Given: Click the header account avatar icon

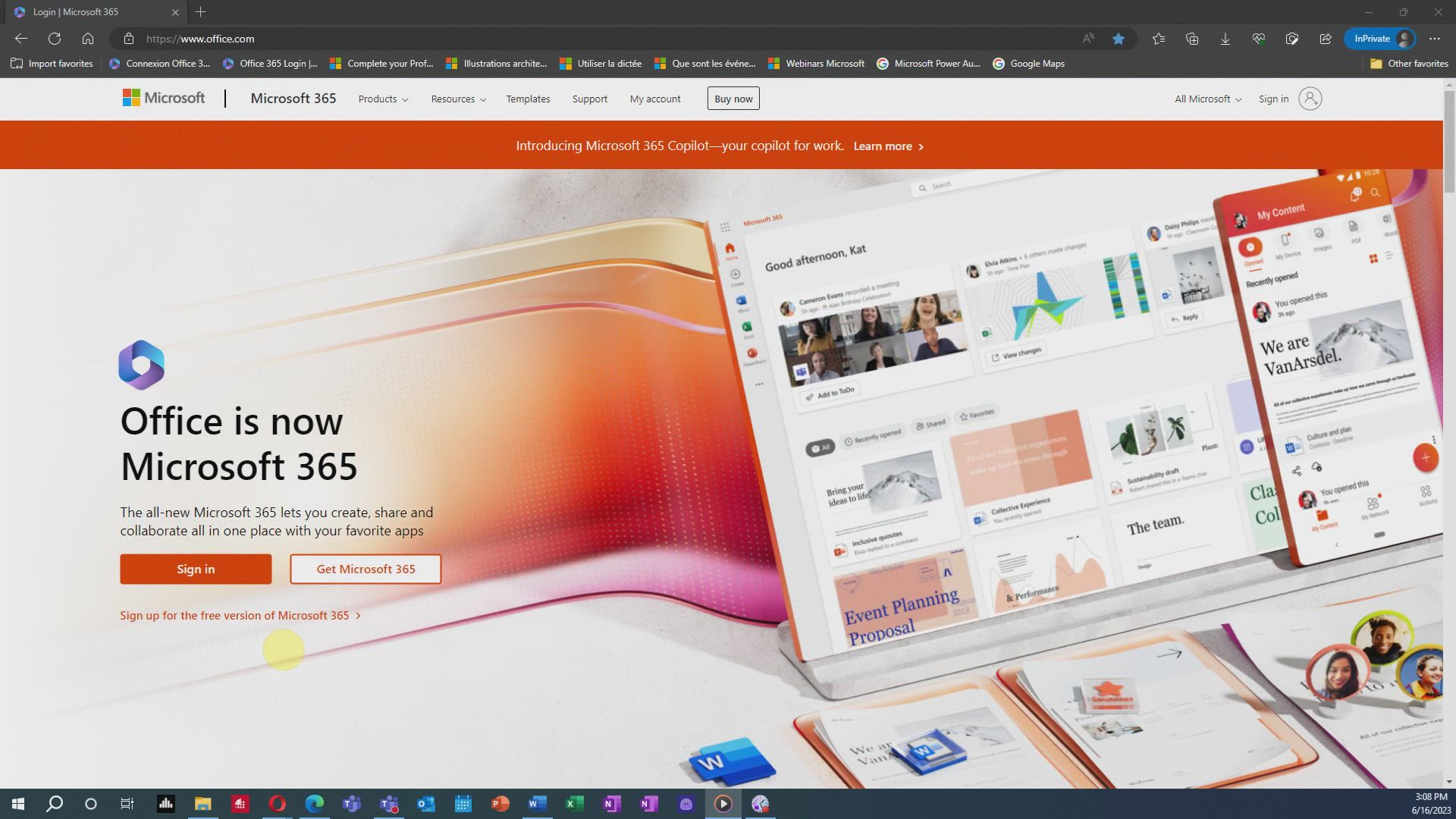Looking at the screenshot, I should tap(1310, 99).
